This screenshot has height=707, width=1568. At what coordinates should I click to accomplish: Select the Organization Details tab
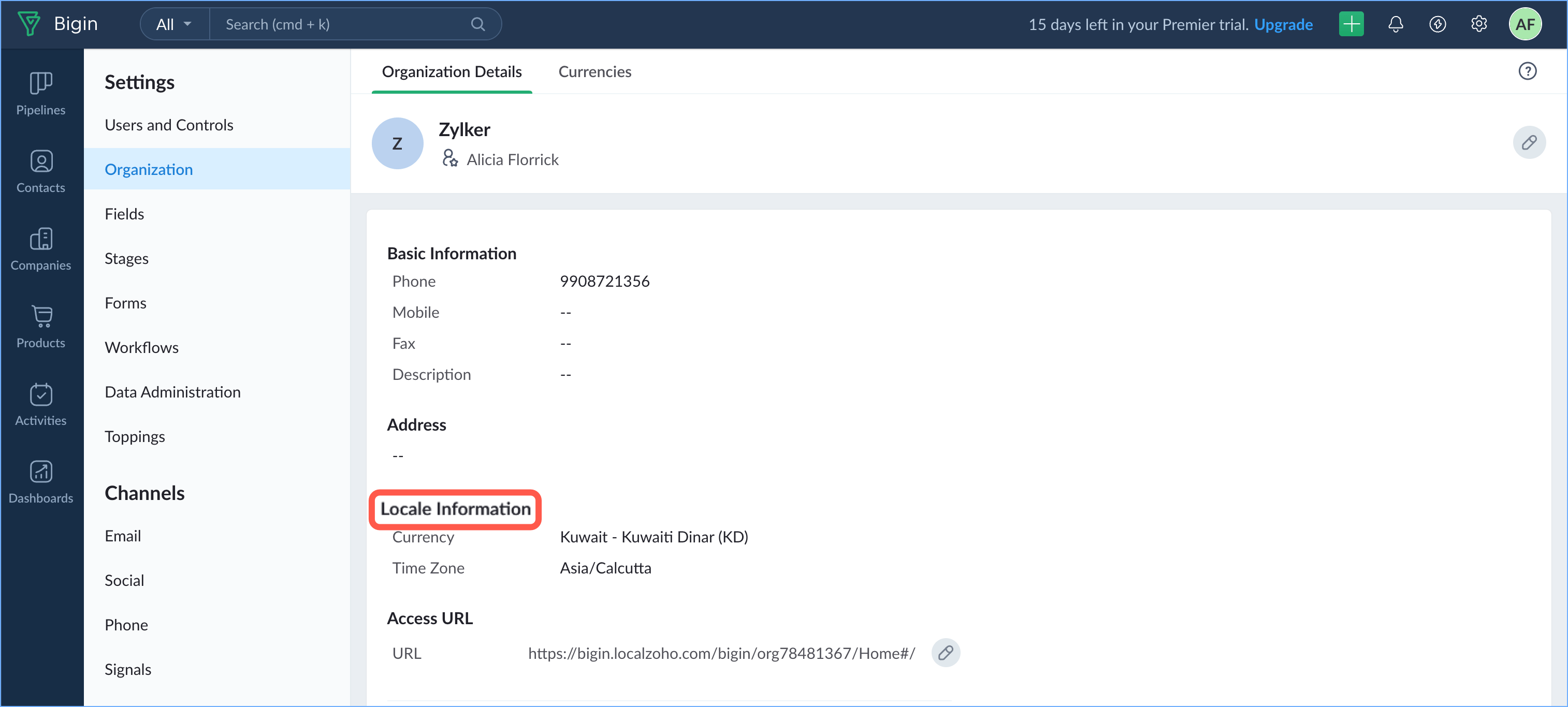pos(451,72)
